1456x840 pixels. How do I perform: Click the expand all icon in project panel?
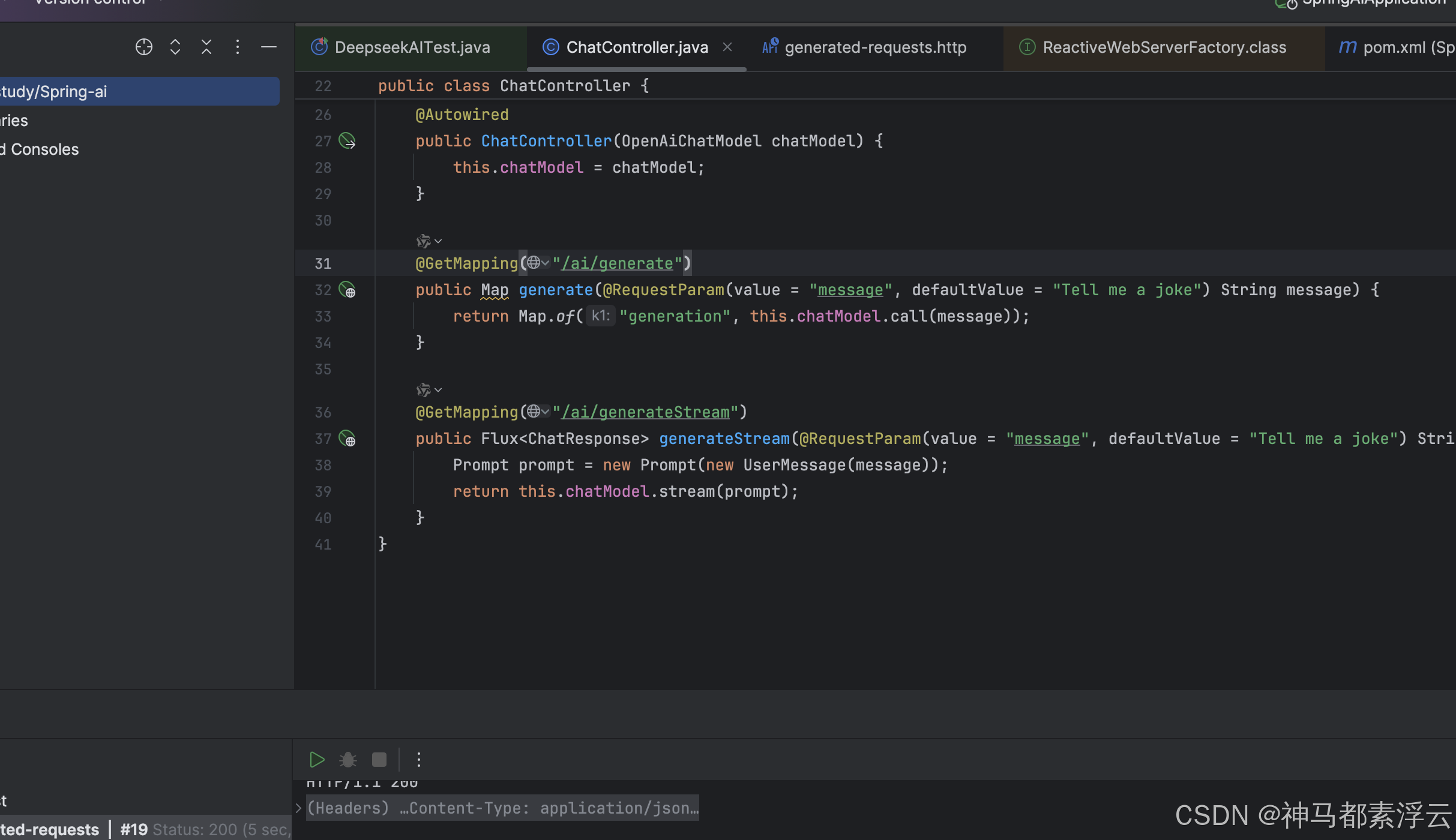[x=175, y=47]
